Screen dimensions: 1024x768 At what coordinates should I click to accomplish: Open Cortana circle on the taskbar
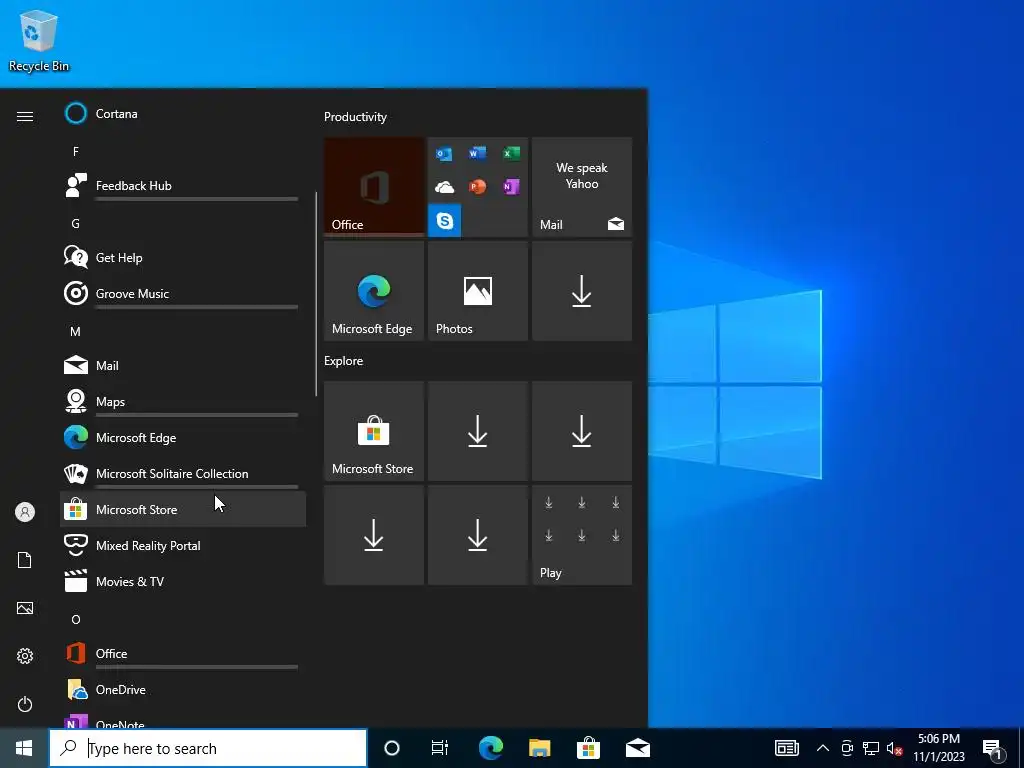point(392,748)
